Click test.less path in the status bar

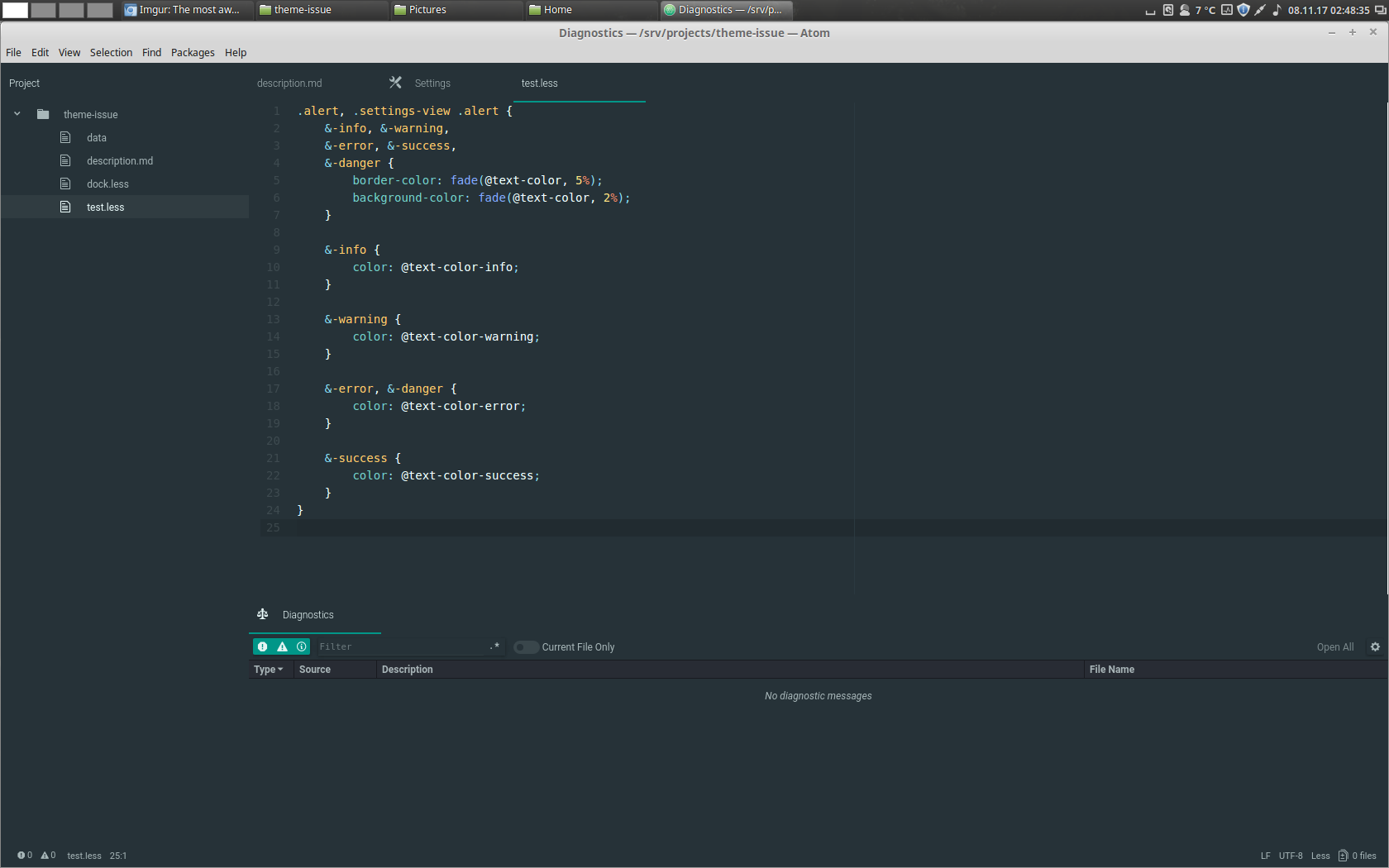point(84,856)
